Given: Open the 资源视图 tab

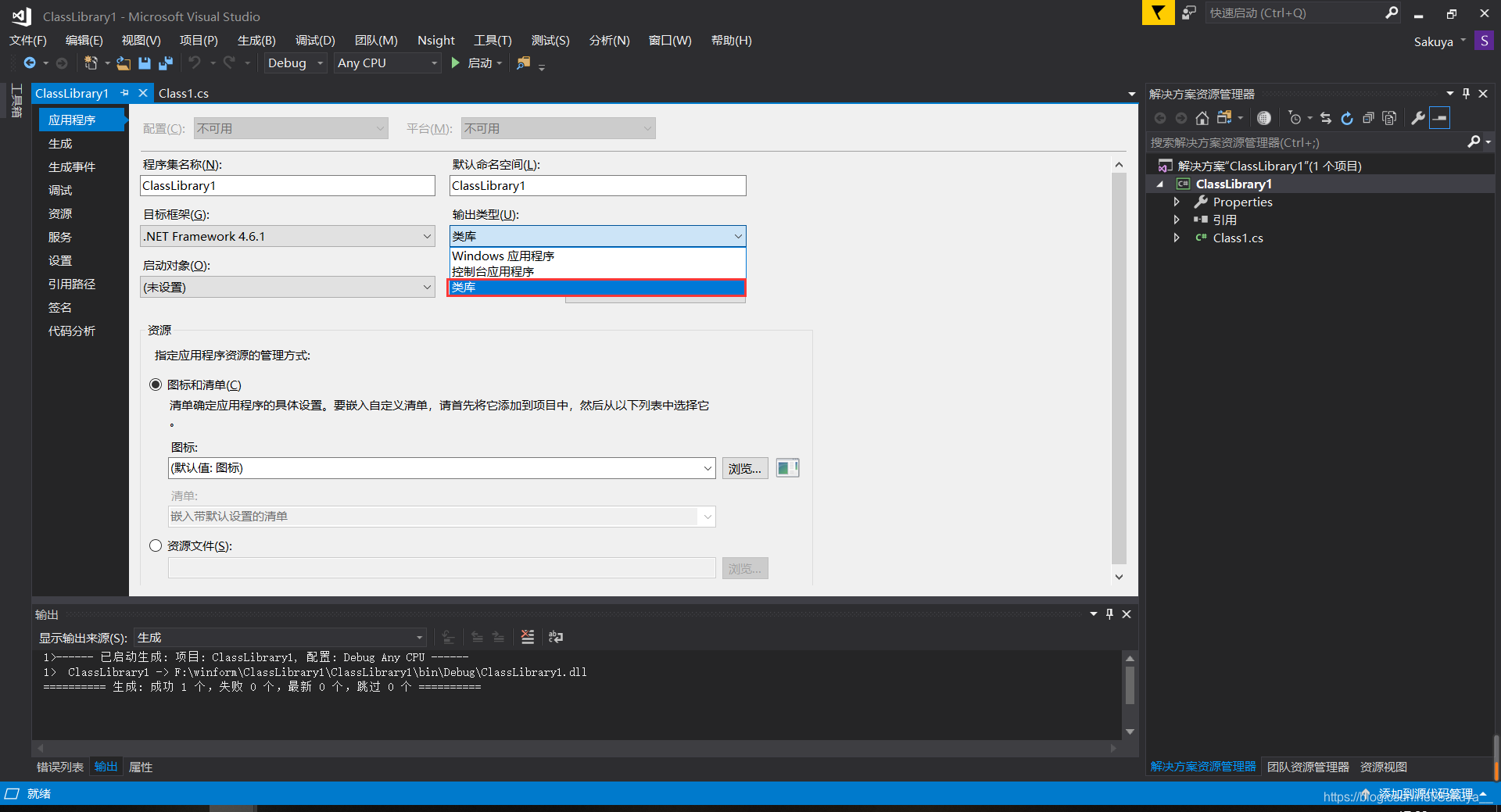Looking at the screenshot, I should (x=1384, y=767).
